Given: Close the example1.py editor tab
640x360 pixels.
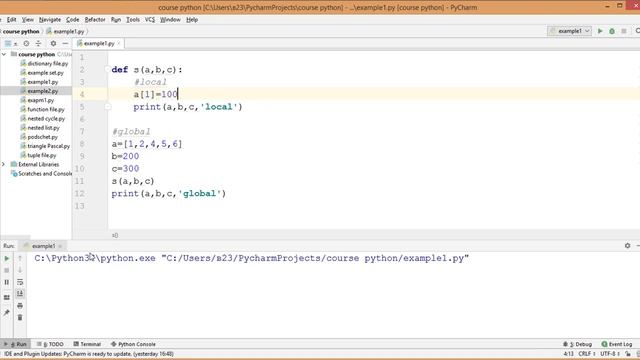Looking at the screenshot, I should (x=119, y=43).
